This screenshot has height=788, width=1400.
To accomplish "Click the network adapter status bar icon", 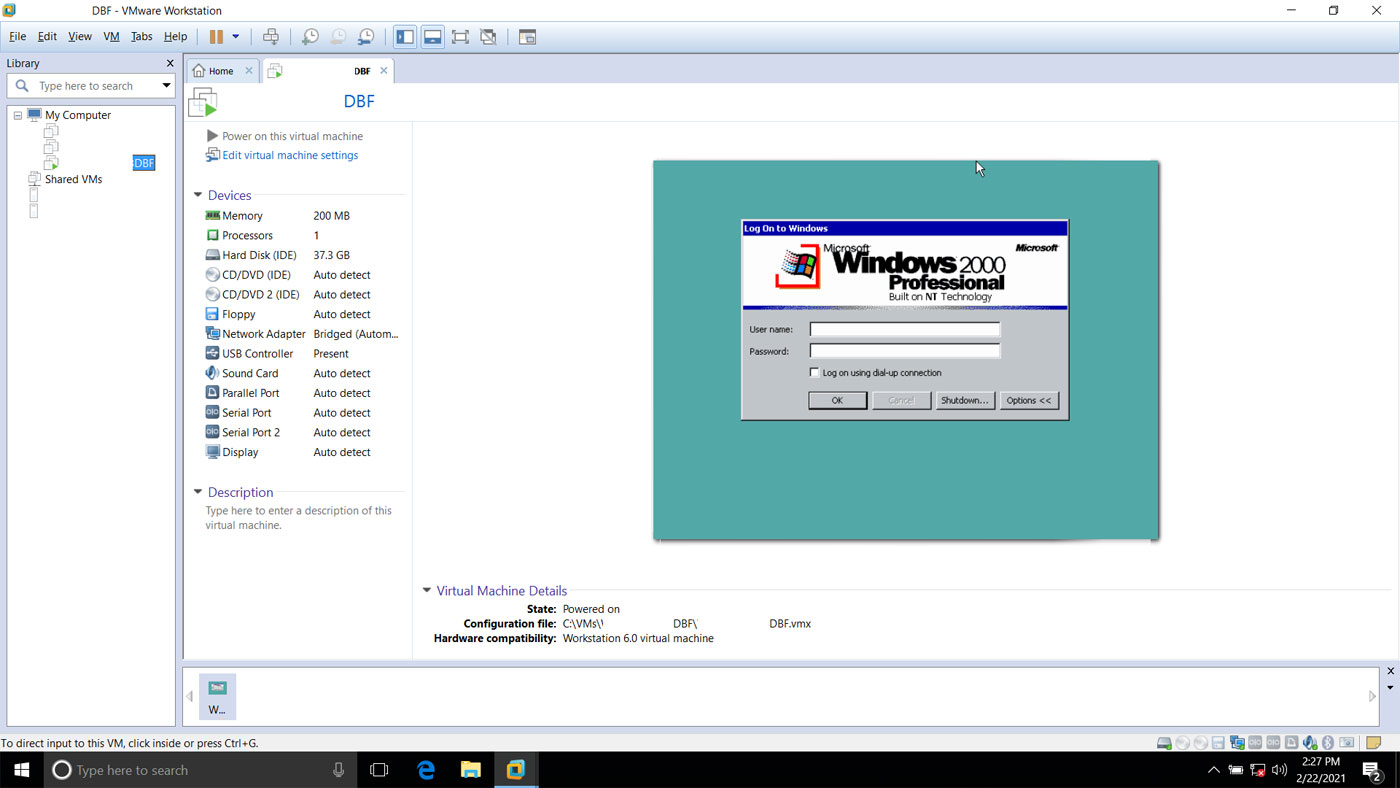I will click(1237, 743).
